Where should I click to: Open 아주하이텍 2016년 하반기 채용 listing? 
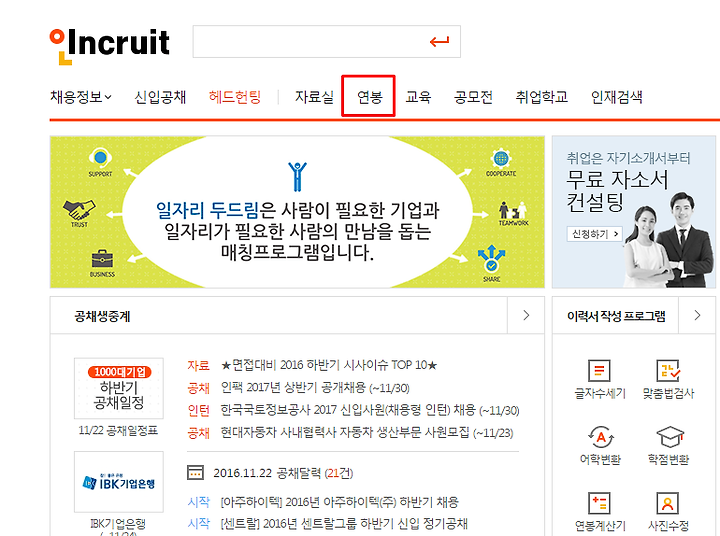[339, 502]
